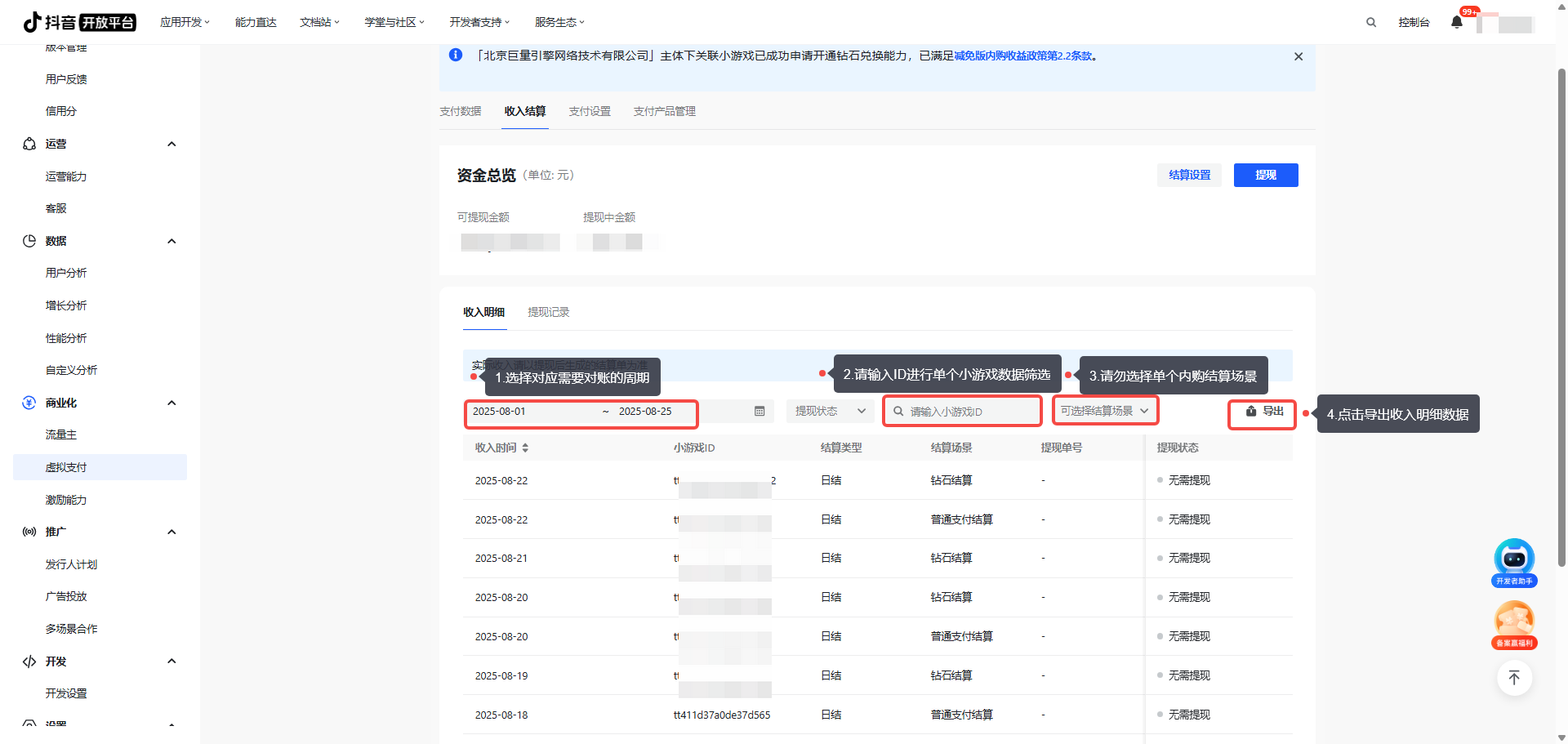Image resolution: width=1568 pixels, height=744 pixels.
Task: Click the search magnifier icon in header
Action: click(x=1371, y=23)
